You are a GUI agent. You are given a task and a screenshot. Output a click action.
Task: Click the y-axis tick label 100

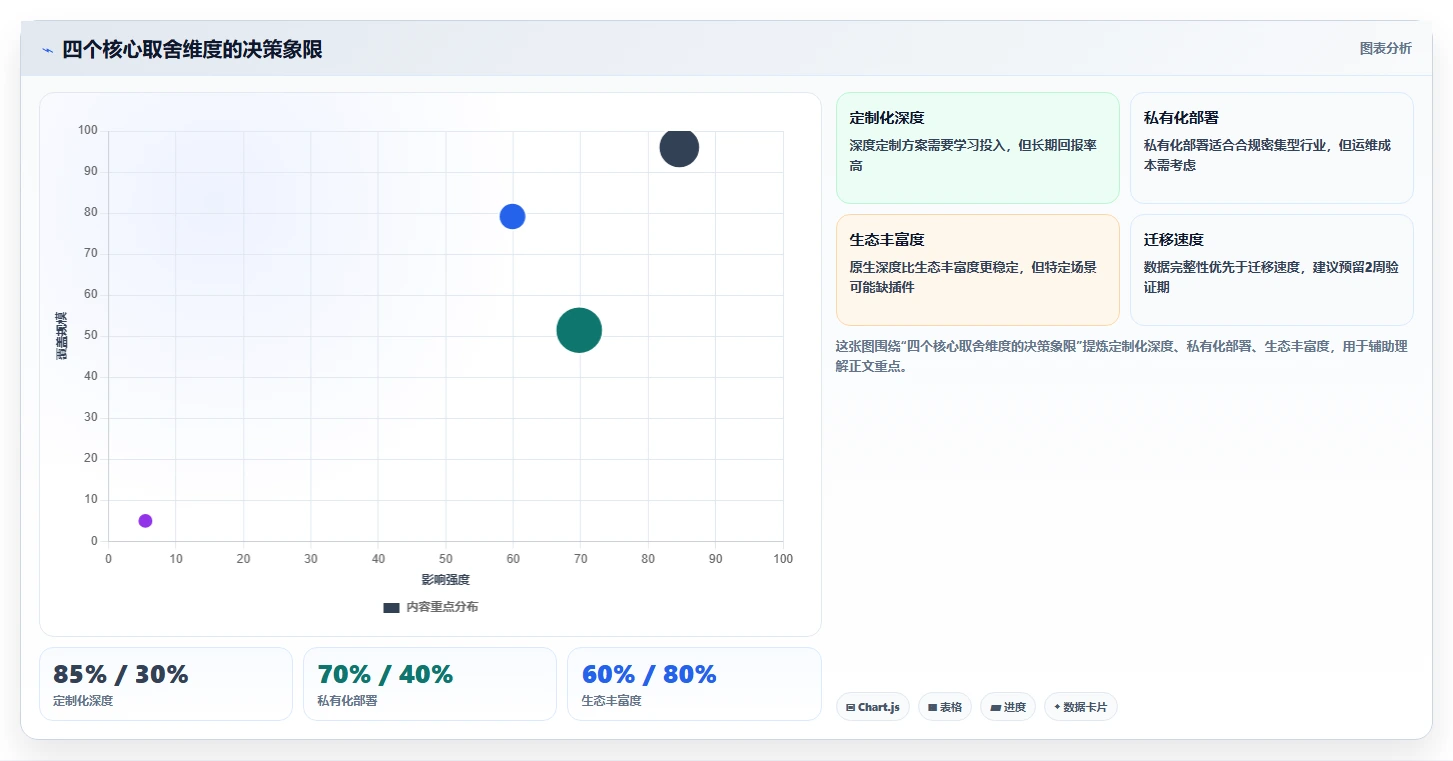point(88,130)
